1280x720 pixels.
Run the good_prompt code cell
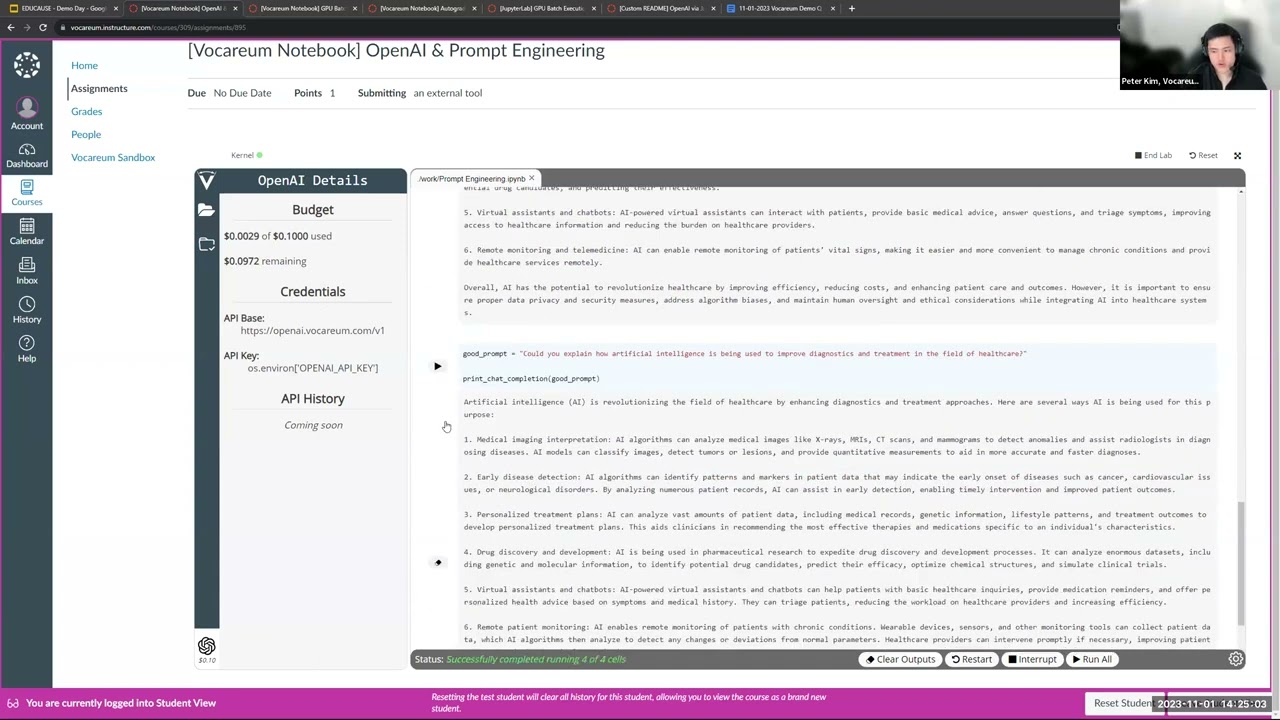pos(437,366)
